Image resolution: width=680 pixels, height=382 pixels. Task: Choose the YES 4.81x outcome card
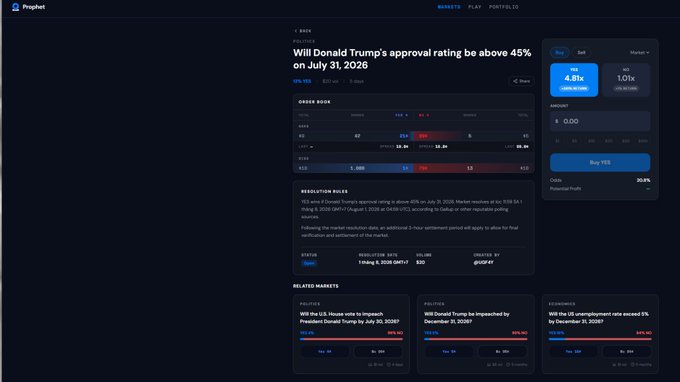pos(574,80)
